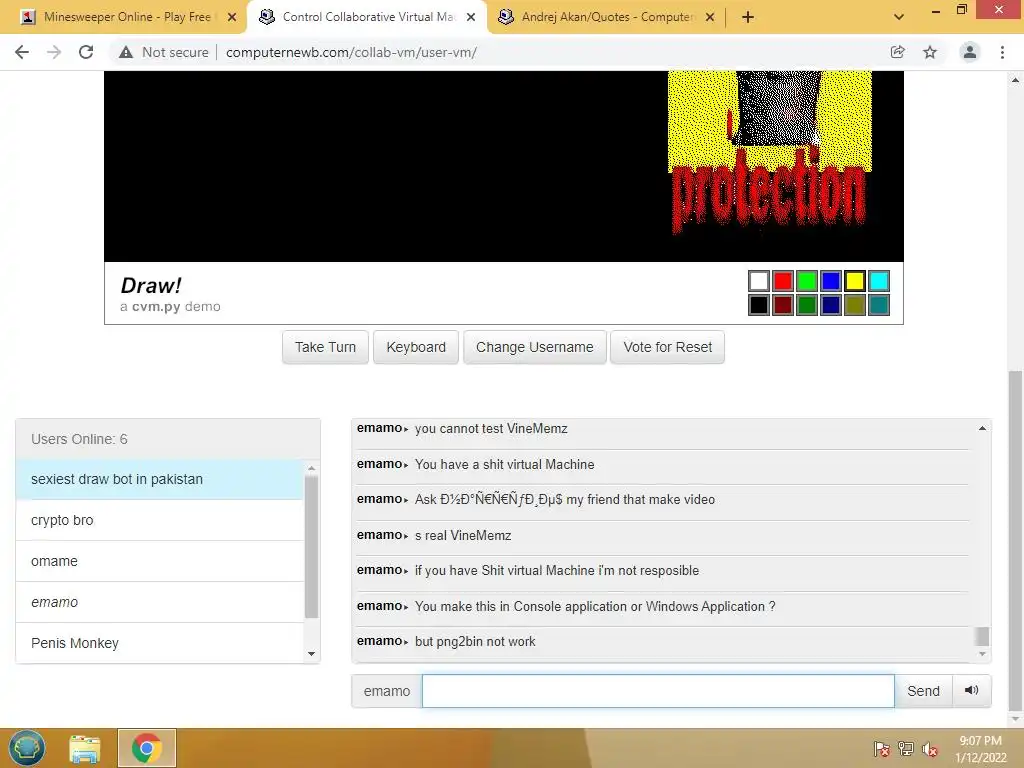Viewport: 1024px width, 768px height.
Task: Click the Not secure warning icon
Action: (126, 52)
